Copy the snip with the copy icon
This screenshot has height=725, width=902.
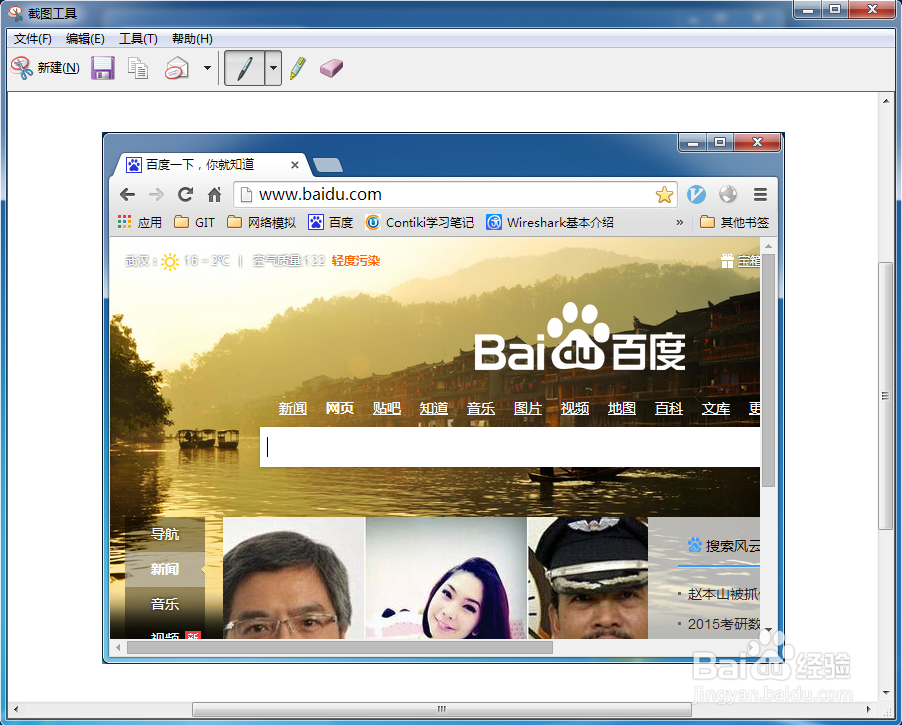tap(138, 68)
